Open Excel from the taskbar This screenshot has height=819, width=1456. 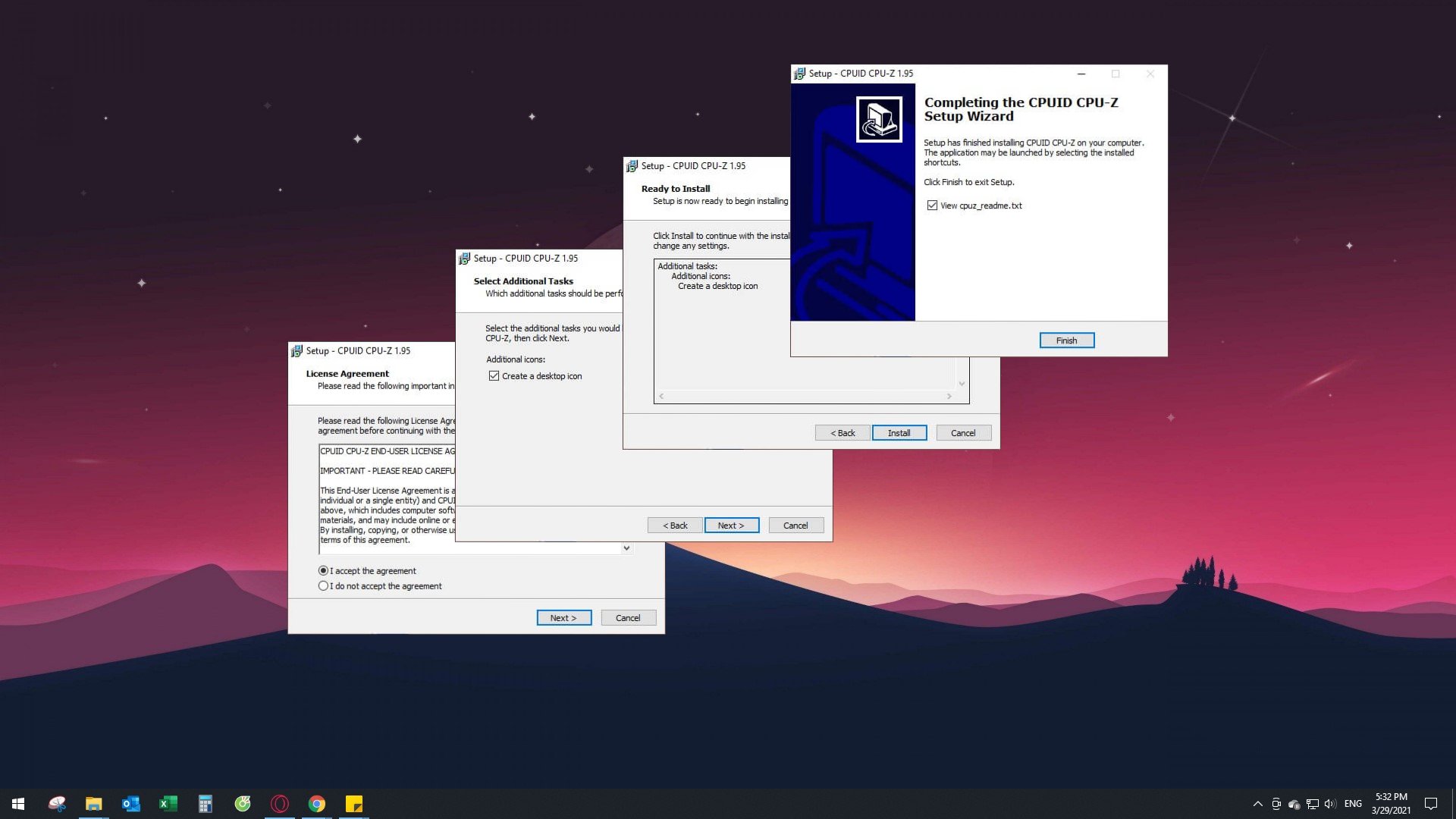[x=168, y=804]
